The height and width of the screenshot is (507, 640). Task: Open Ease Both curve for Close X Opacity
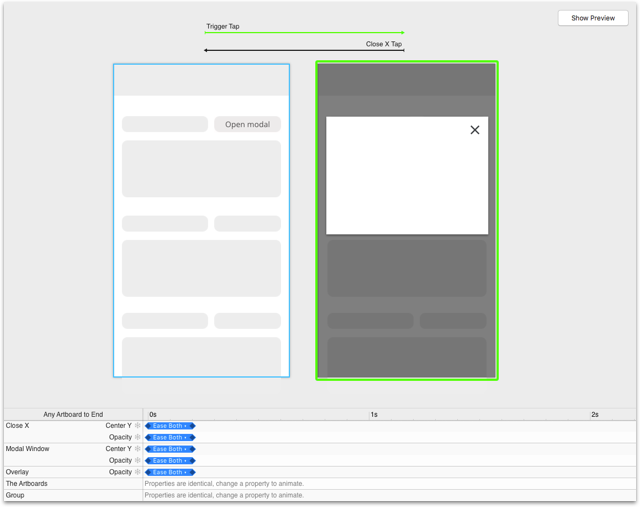pyautogui.click(x=170, y=437)
